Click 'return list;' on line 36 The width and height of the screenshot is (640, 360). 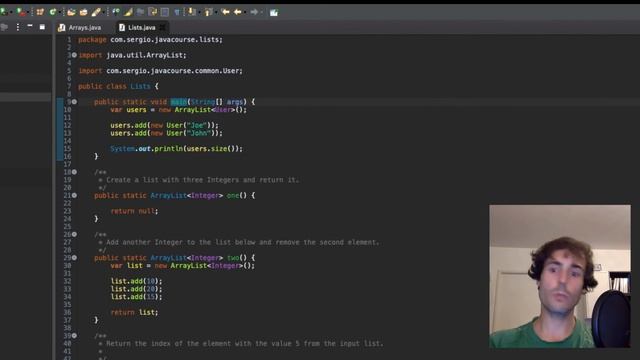point(134,312)
